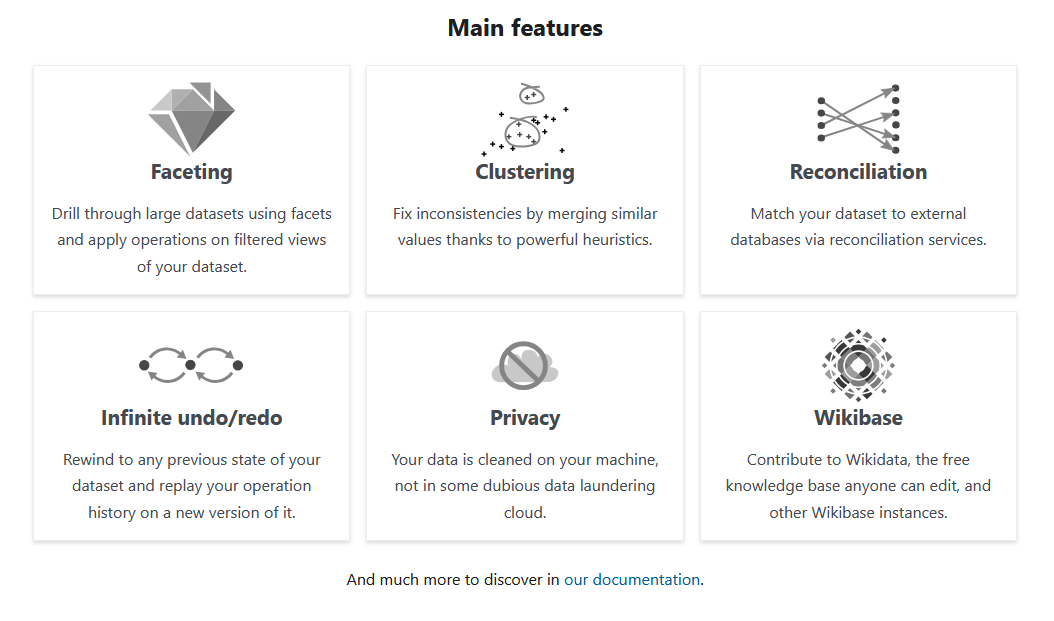The image size is (1054, 621).
Task: Select the Infinite undo/redo heading
Action: coord(192,418)
